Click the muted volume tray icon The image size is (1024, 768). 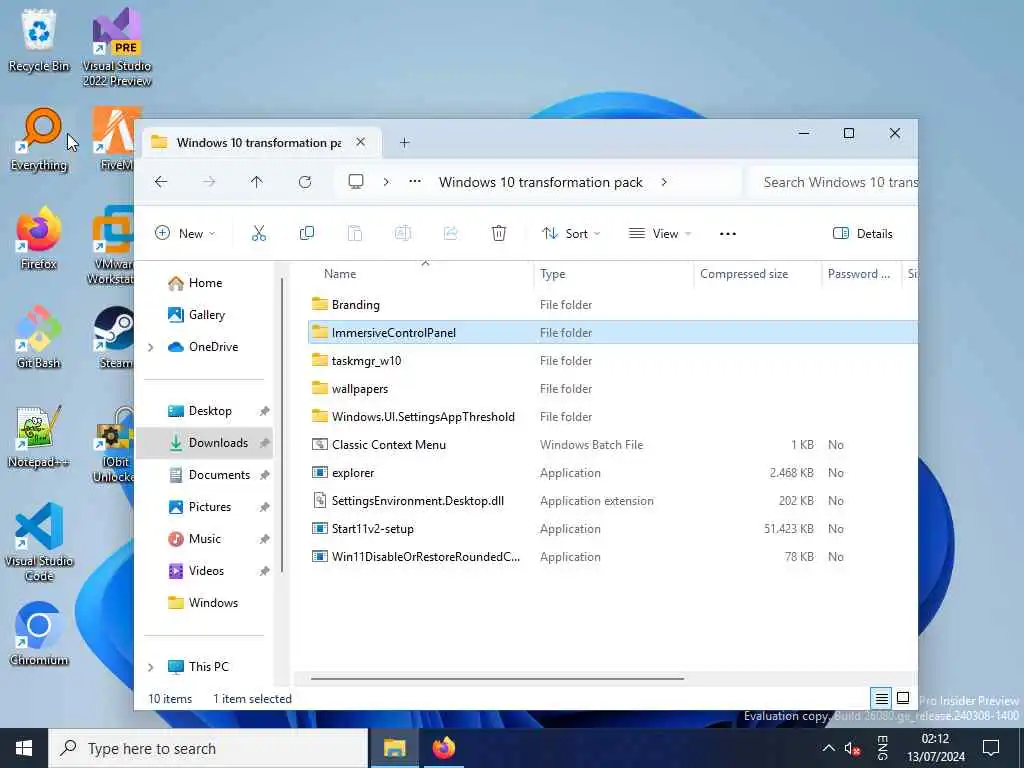(852, 748)
